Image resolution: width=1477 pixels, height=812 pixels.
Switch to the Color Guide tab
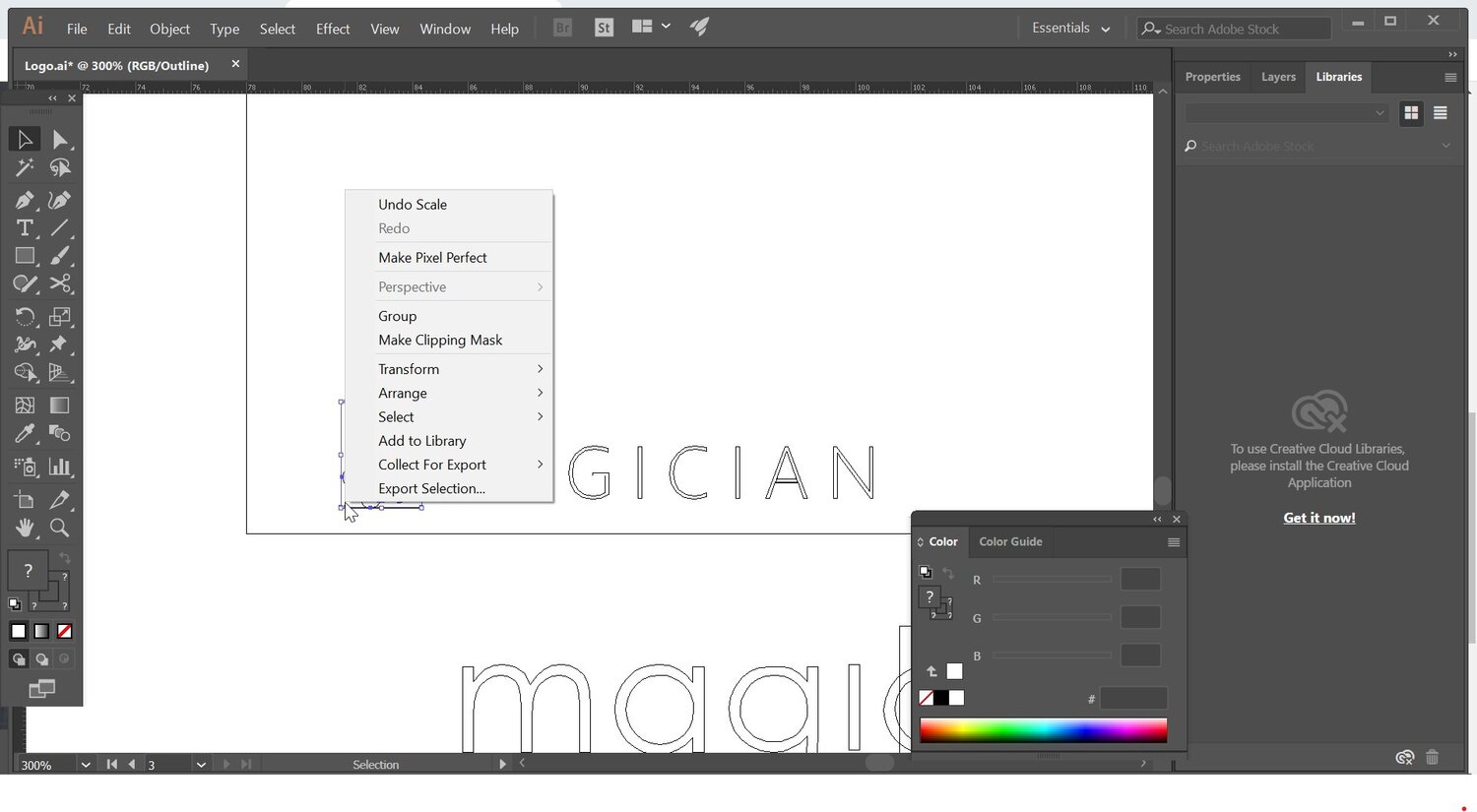coord(1010,541)
